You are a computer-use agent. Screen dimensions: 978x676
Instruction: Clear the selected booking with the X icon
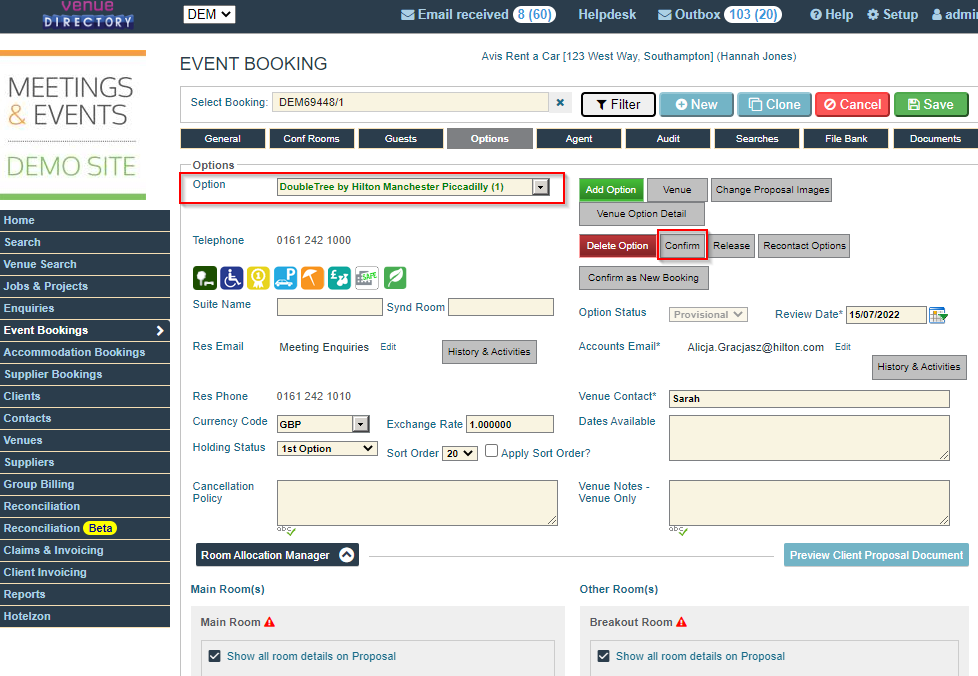coord(560,102)
